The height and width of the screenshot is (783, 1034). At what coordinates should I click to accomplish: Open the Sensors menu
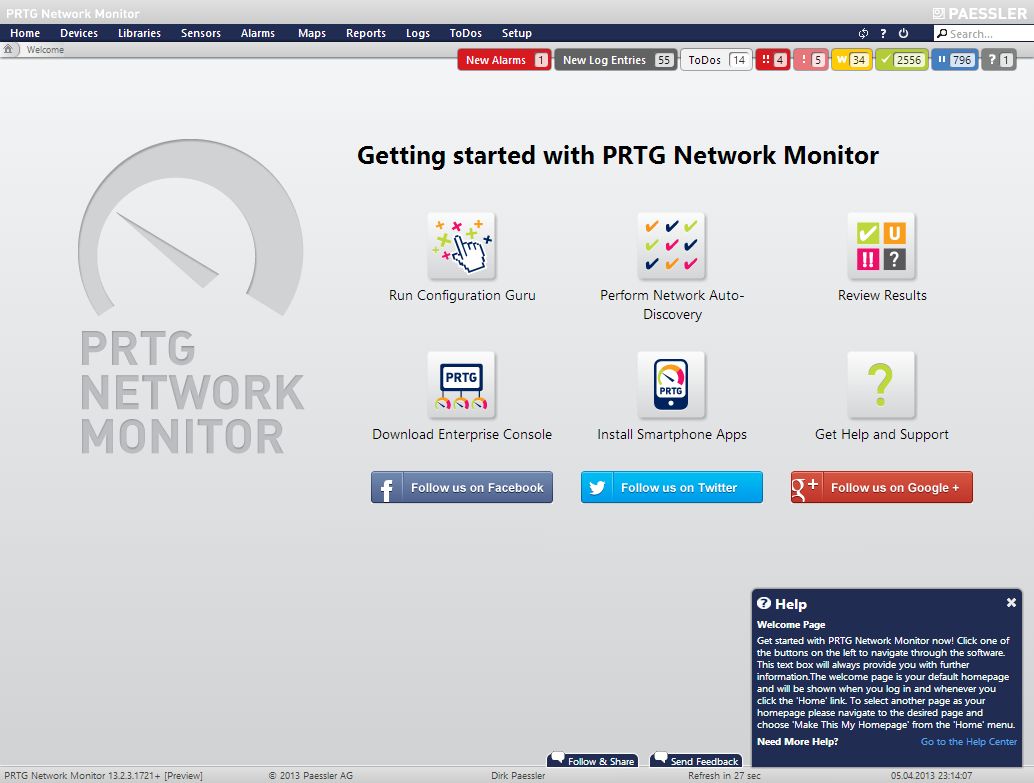point(200,33)
